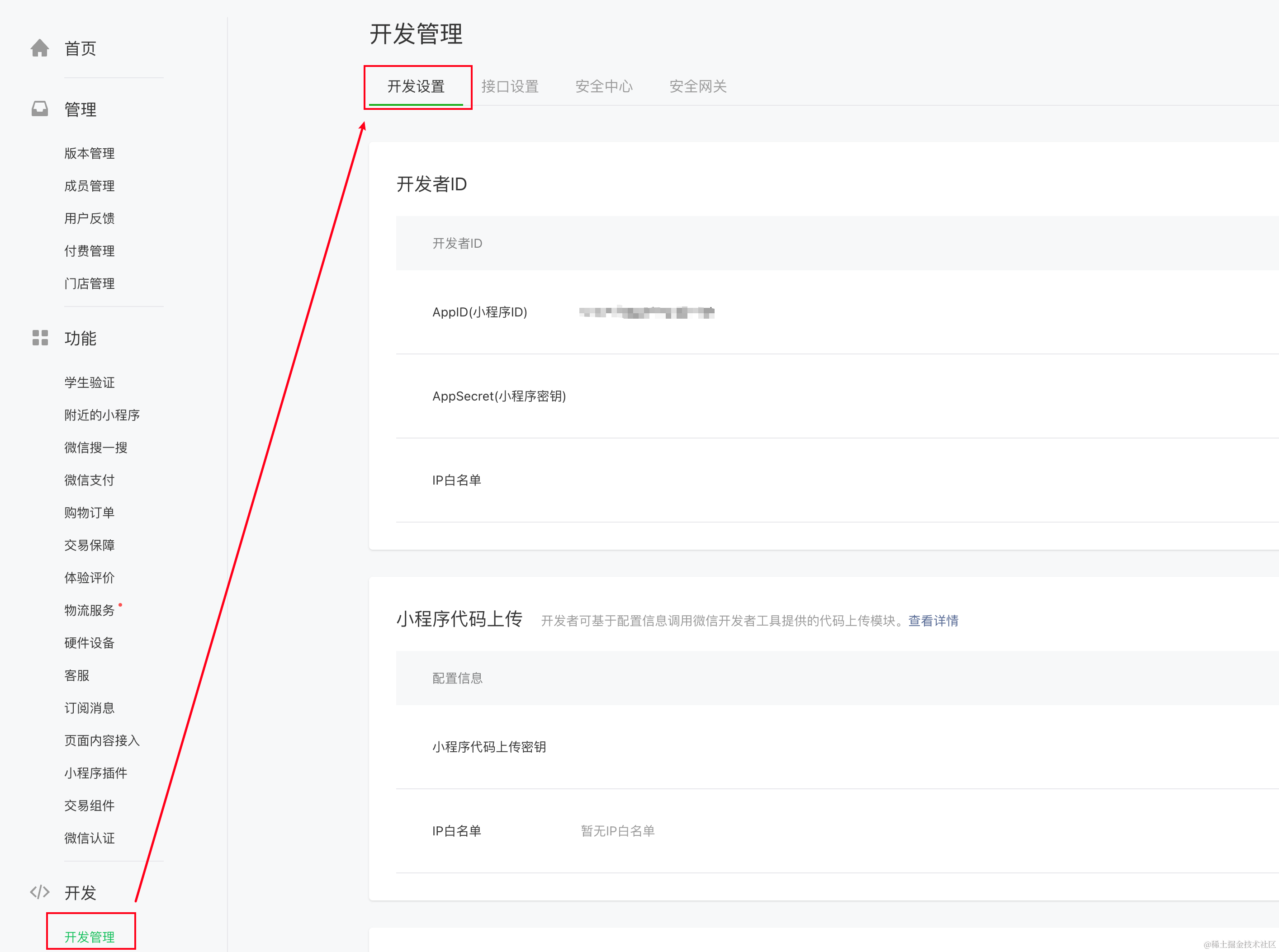Open the 安全中心 tab
Image resolution: width=1279 pixels, height=952 pixels.
pos(603,86)
